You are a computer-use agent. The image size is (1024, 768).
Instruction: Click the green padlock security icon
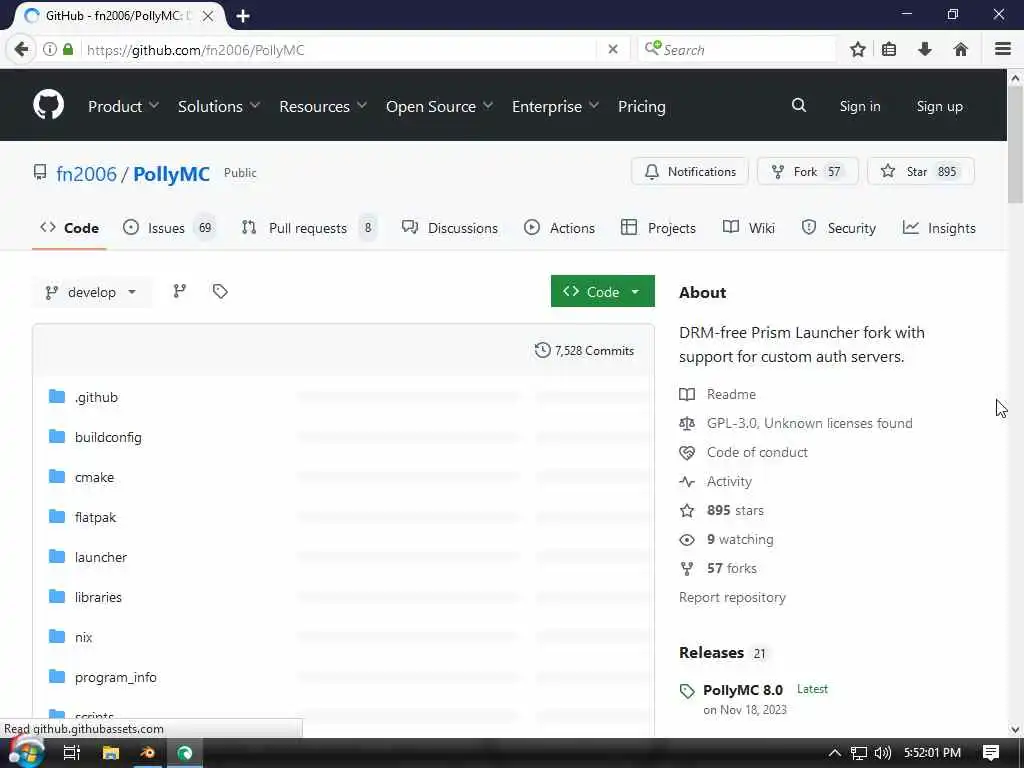(68, 50)
